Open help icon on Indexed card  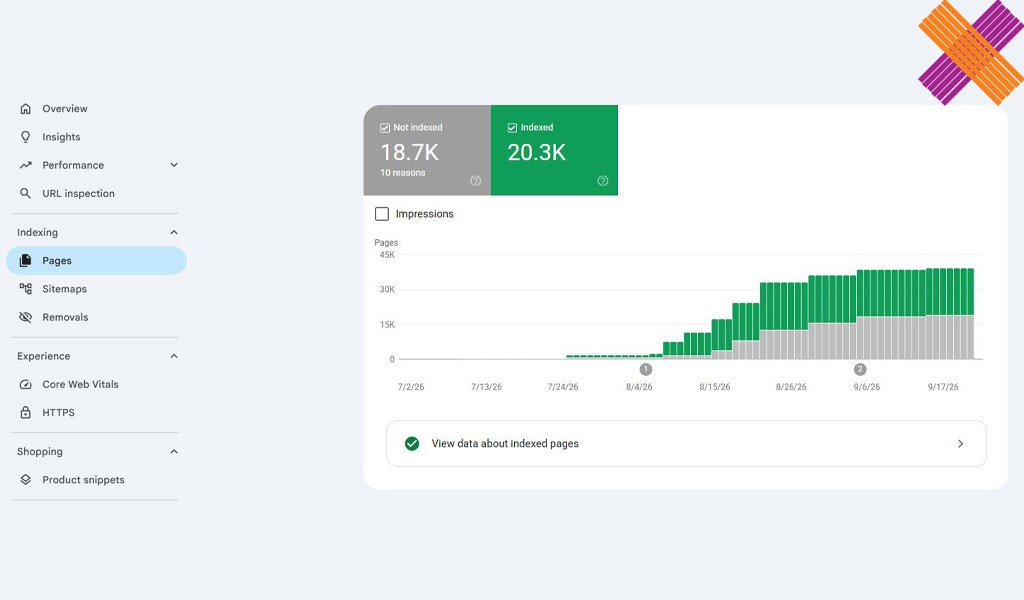coord(603,181)
